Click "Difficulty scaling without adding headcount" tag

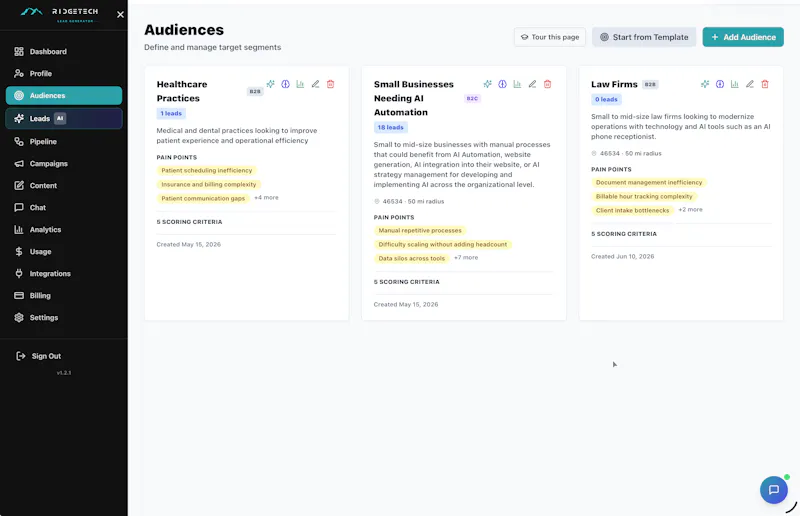point(443,244)
